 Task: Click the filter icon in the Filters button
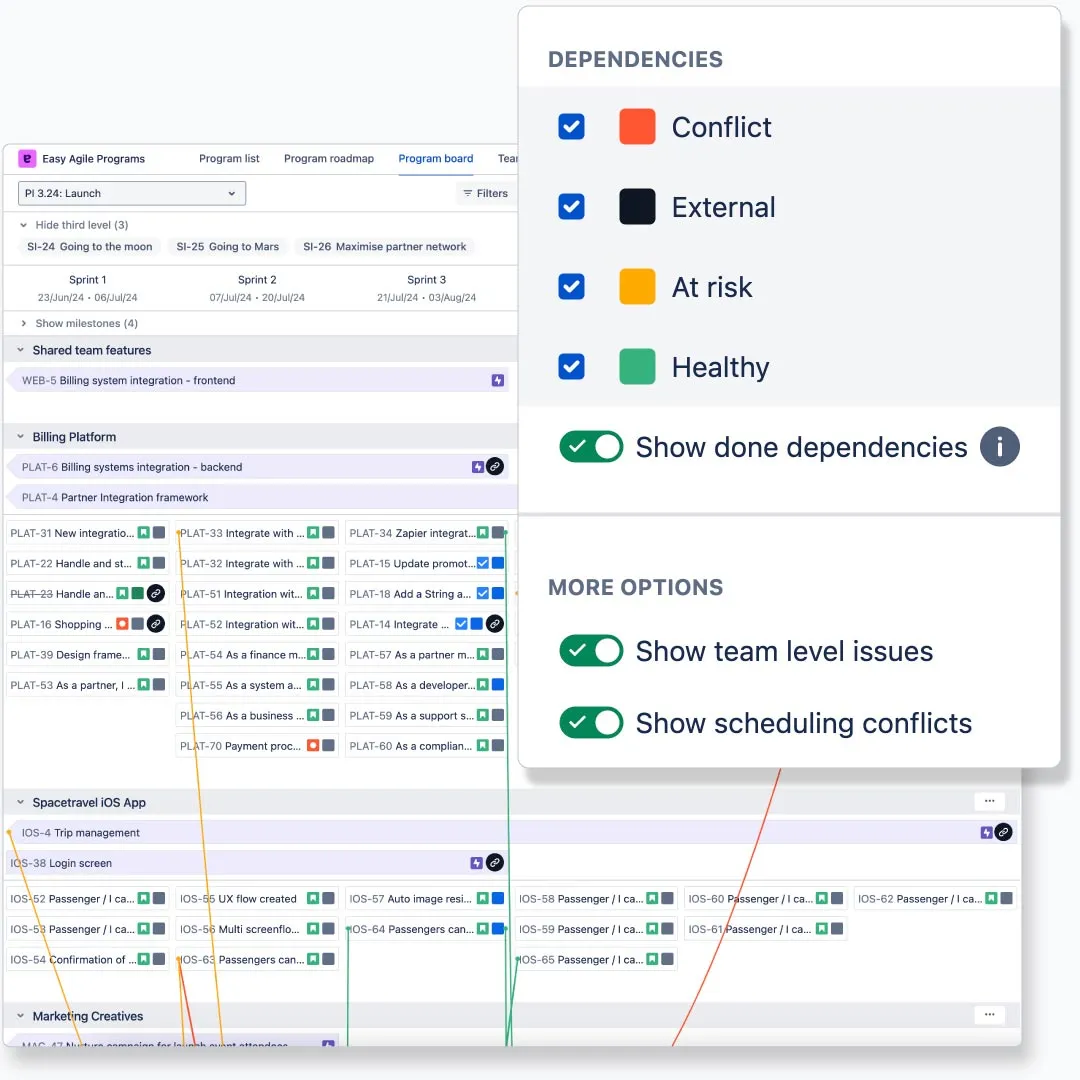tap(468, 194)
